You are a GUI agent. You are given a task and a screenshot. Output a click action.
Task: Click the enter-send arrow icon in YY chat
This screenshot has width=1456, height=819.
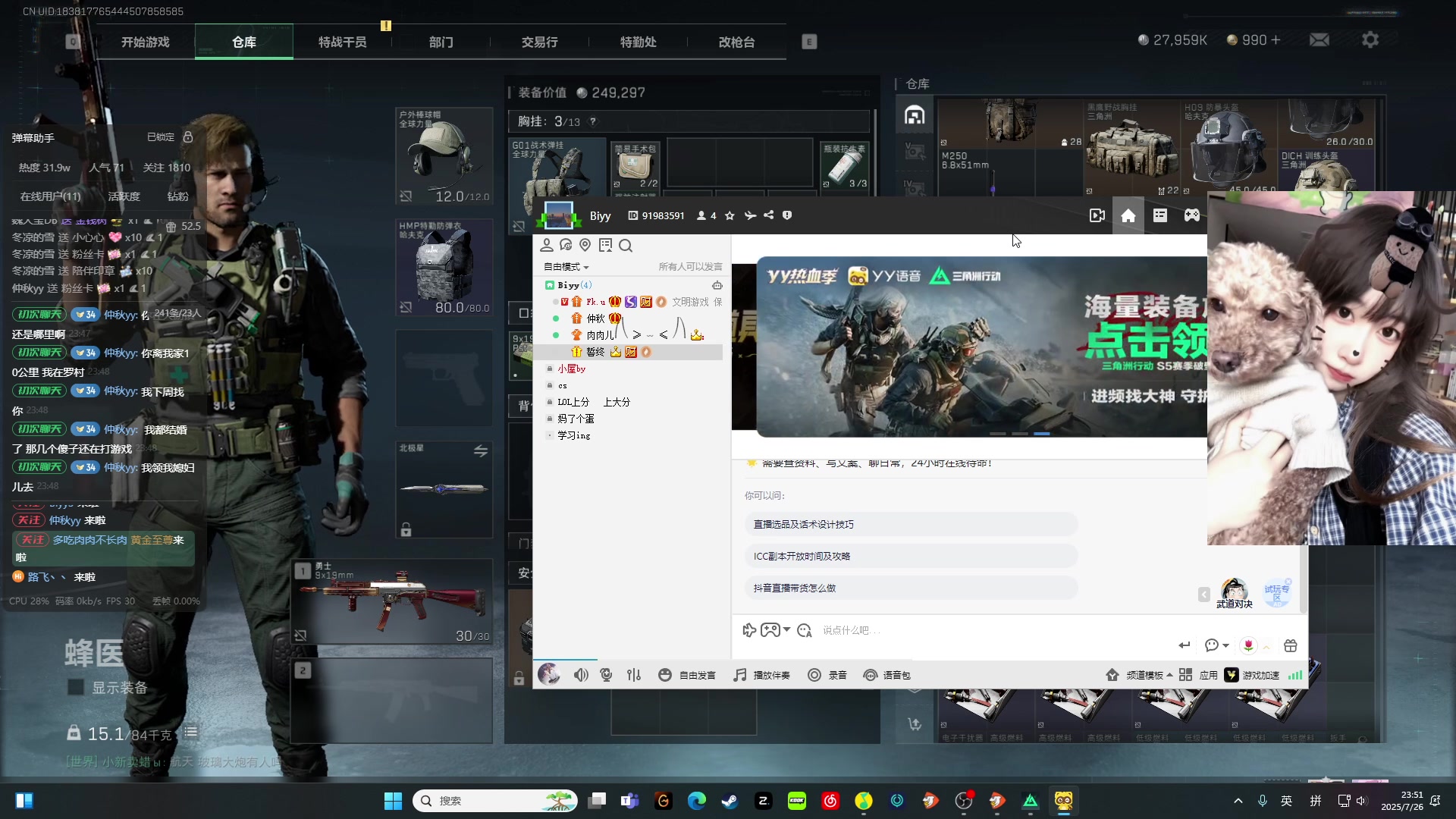(x=1185, y=645)
